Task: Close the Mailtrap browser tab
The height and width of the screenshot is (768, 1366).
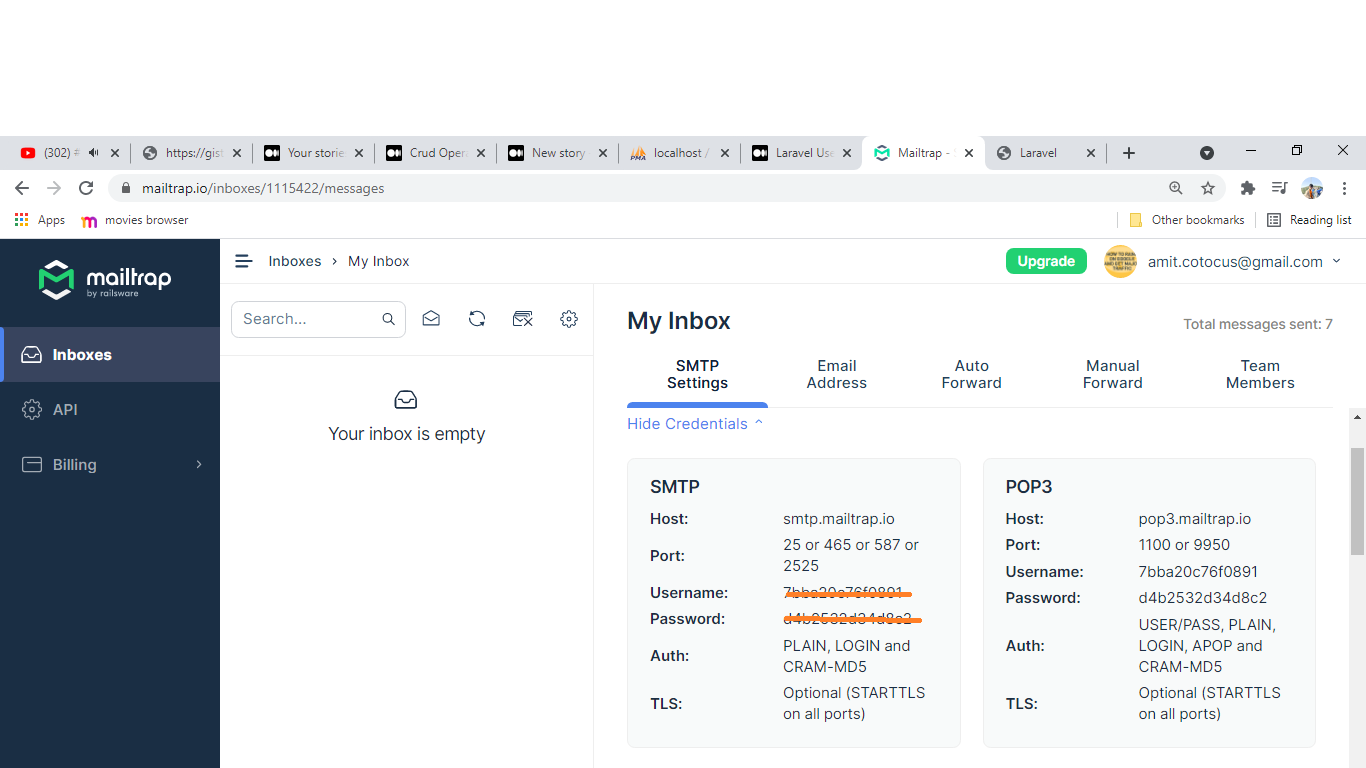Action: click(x=968, y=153)
